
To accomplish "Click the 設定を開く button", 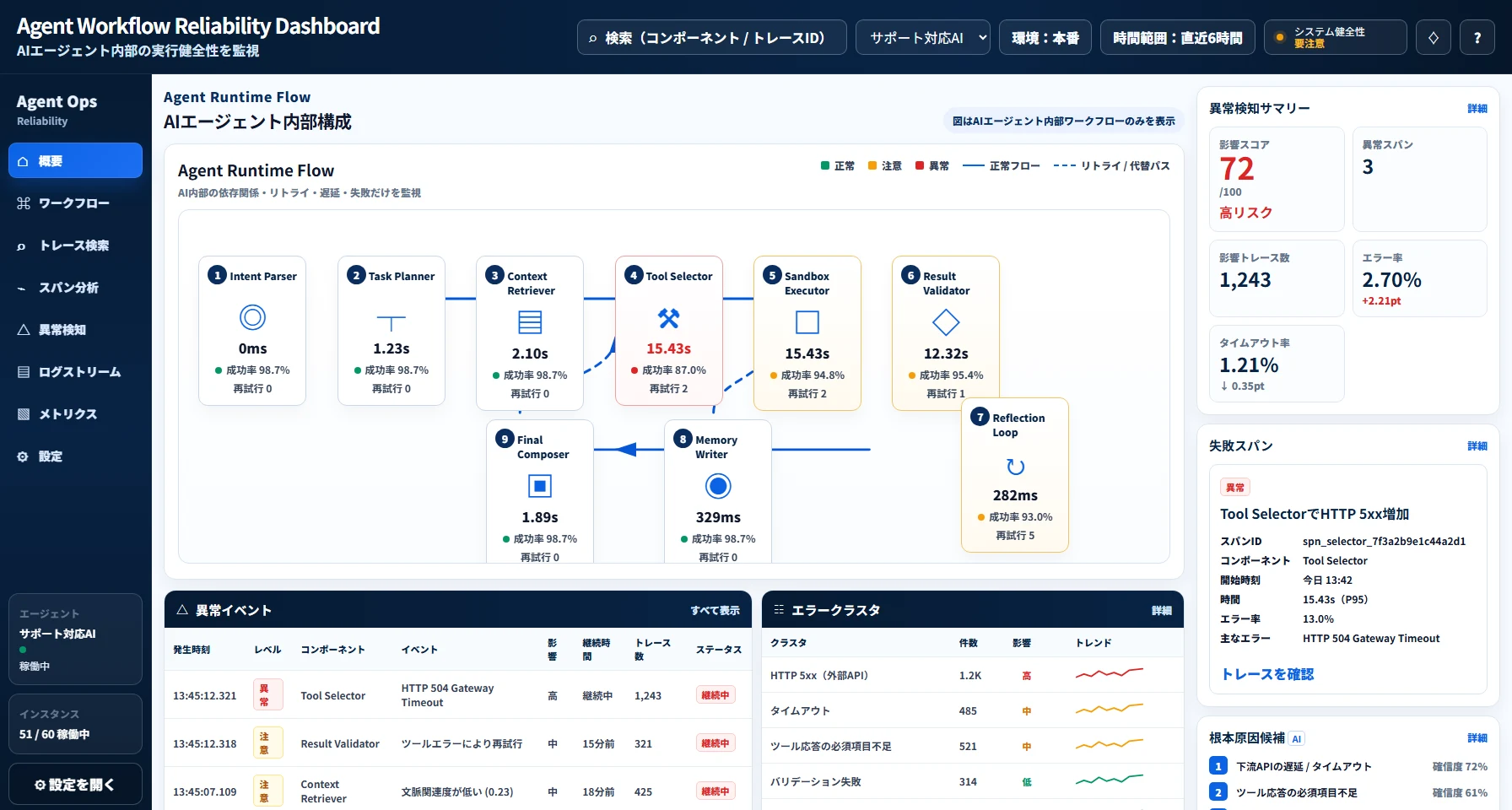I will pos(75,785).
